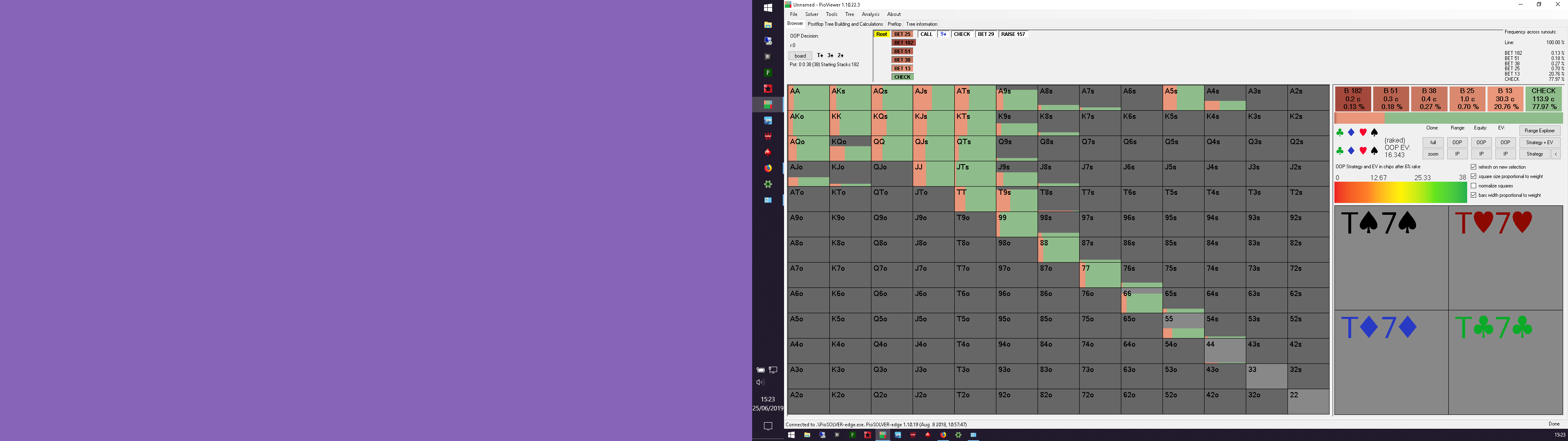
Task: Select the blue diamond icon in the lower suit row
Action: tap(1351, 150)
